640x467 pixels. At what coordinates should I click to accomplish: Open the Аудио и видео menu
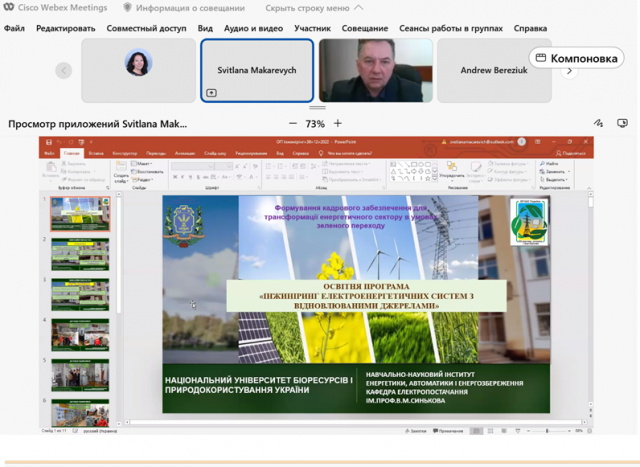pos(253,28)
